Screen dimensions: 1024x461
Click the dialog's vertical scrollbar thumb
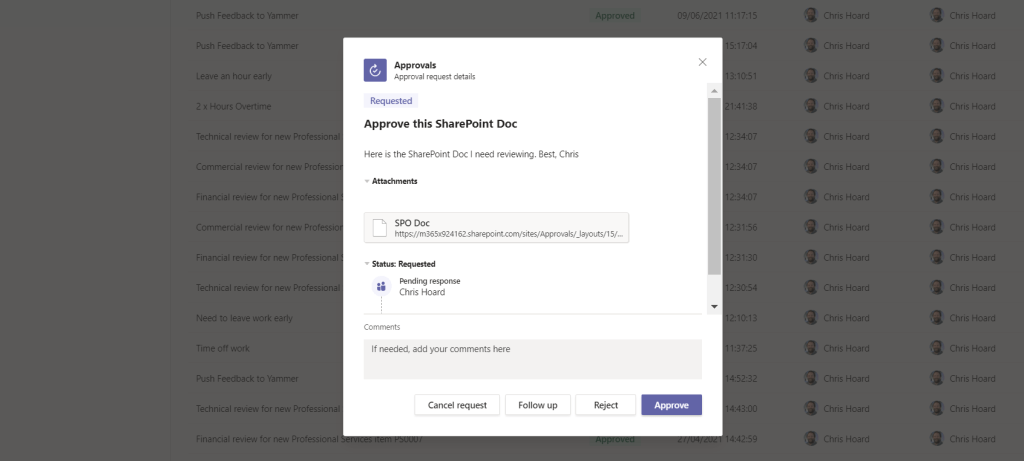tap(714, 185)
